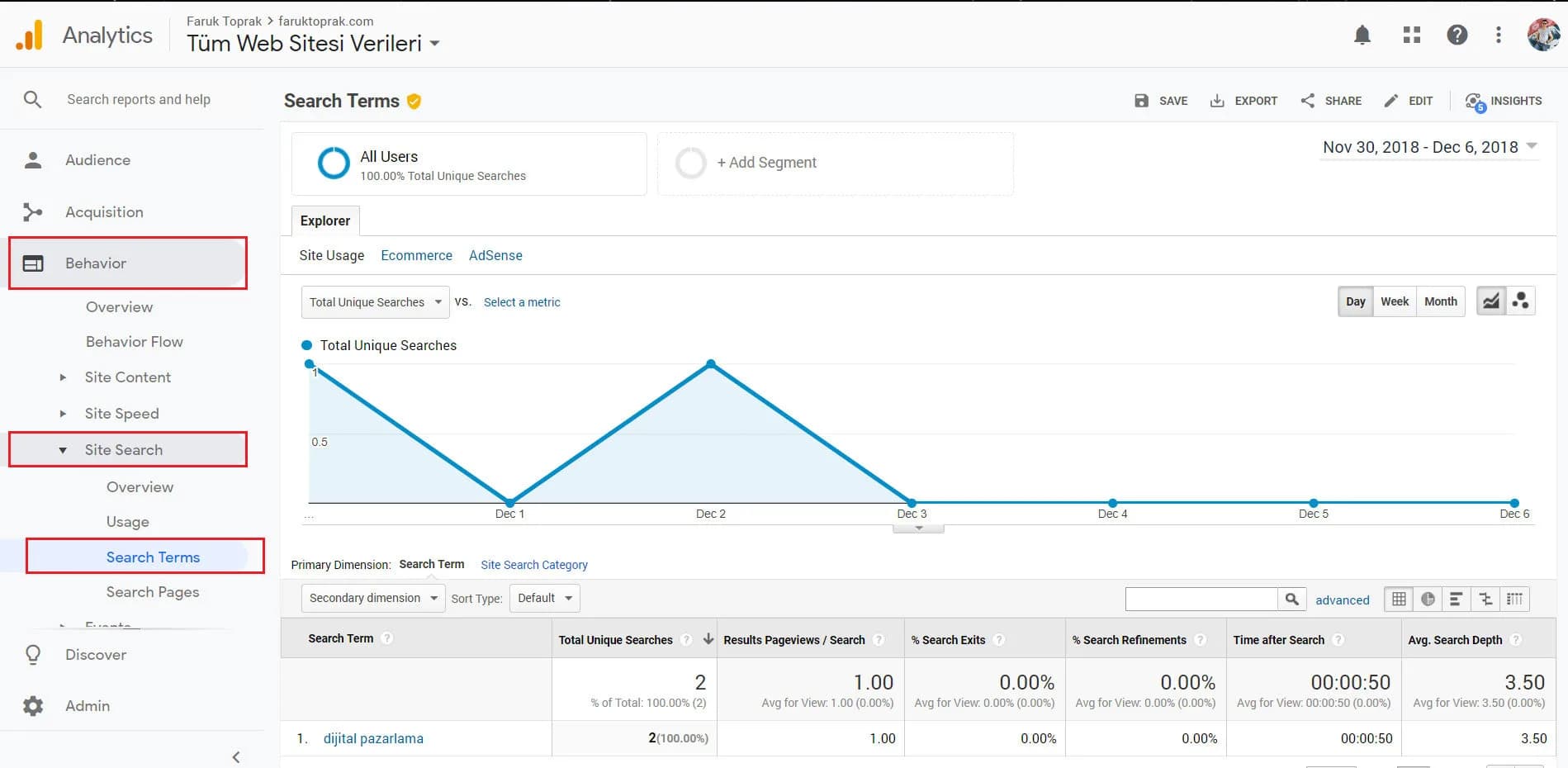Image resolution: width=1568 pixels, height=768 pixels.
Task: Select the Comparison view icon
Action: point(1485,600)
